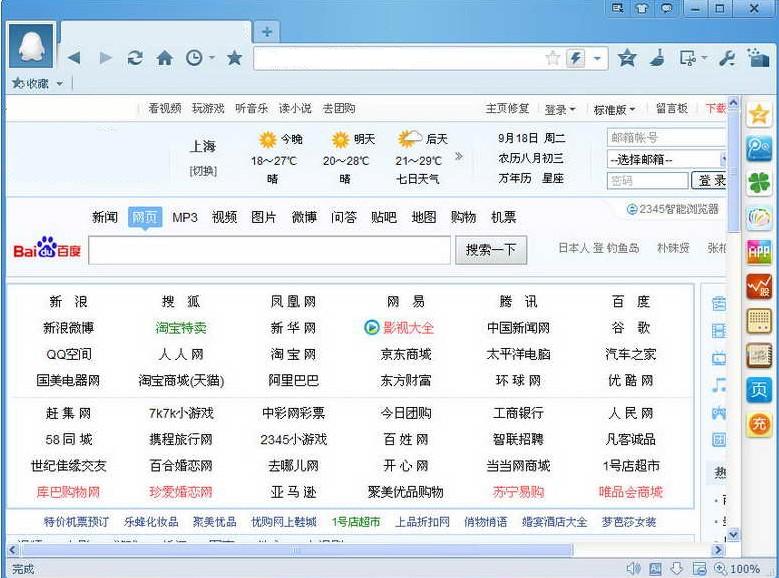Click the app box icon at toolbar end

point(758,57)
